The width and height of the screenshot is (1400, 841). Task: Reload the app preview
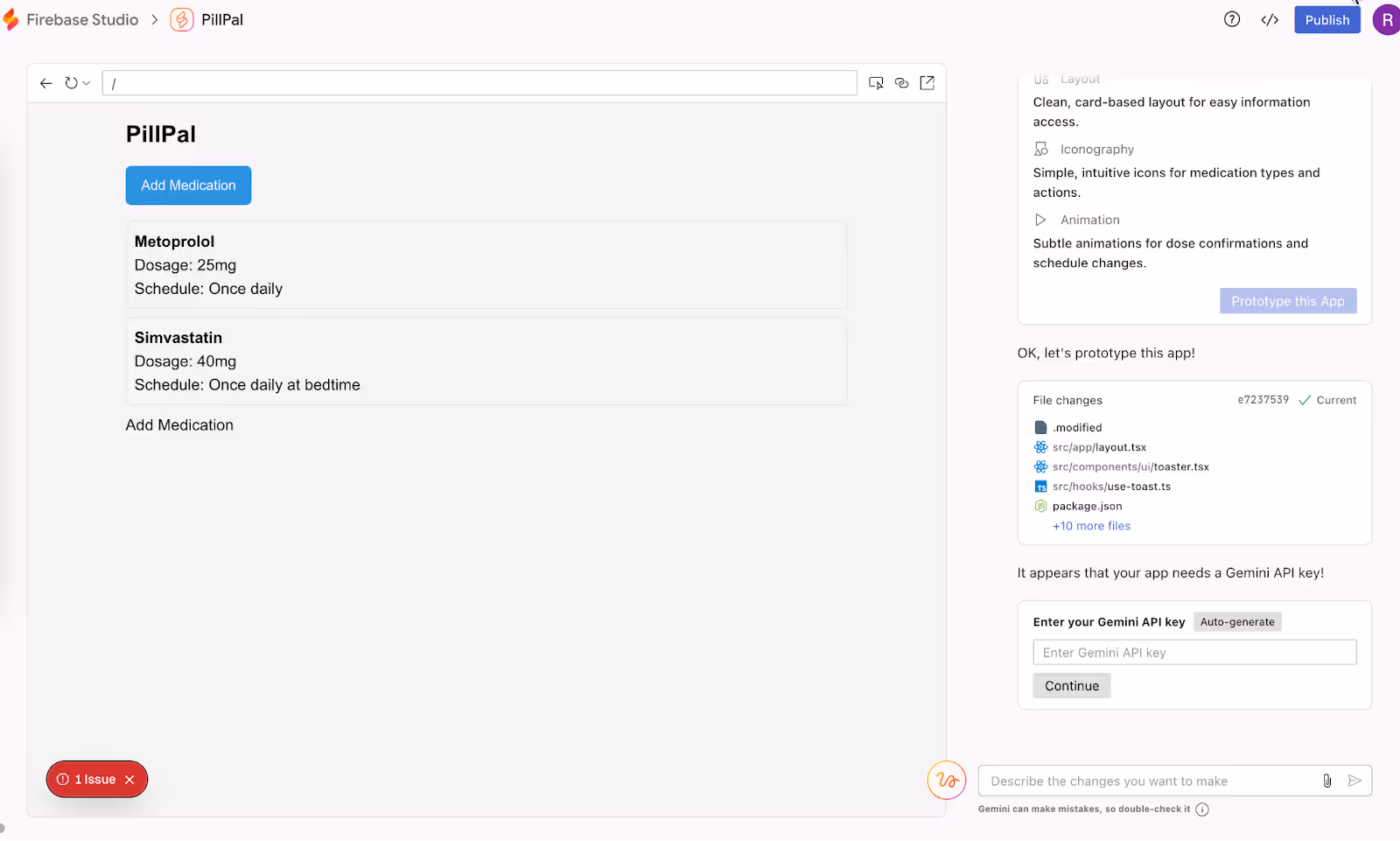(71, 83)
